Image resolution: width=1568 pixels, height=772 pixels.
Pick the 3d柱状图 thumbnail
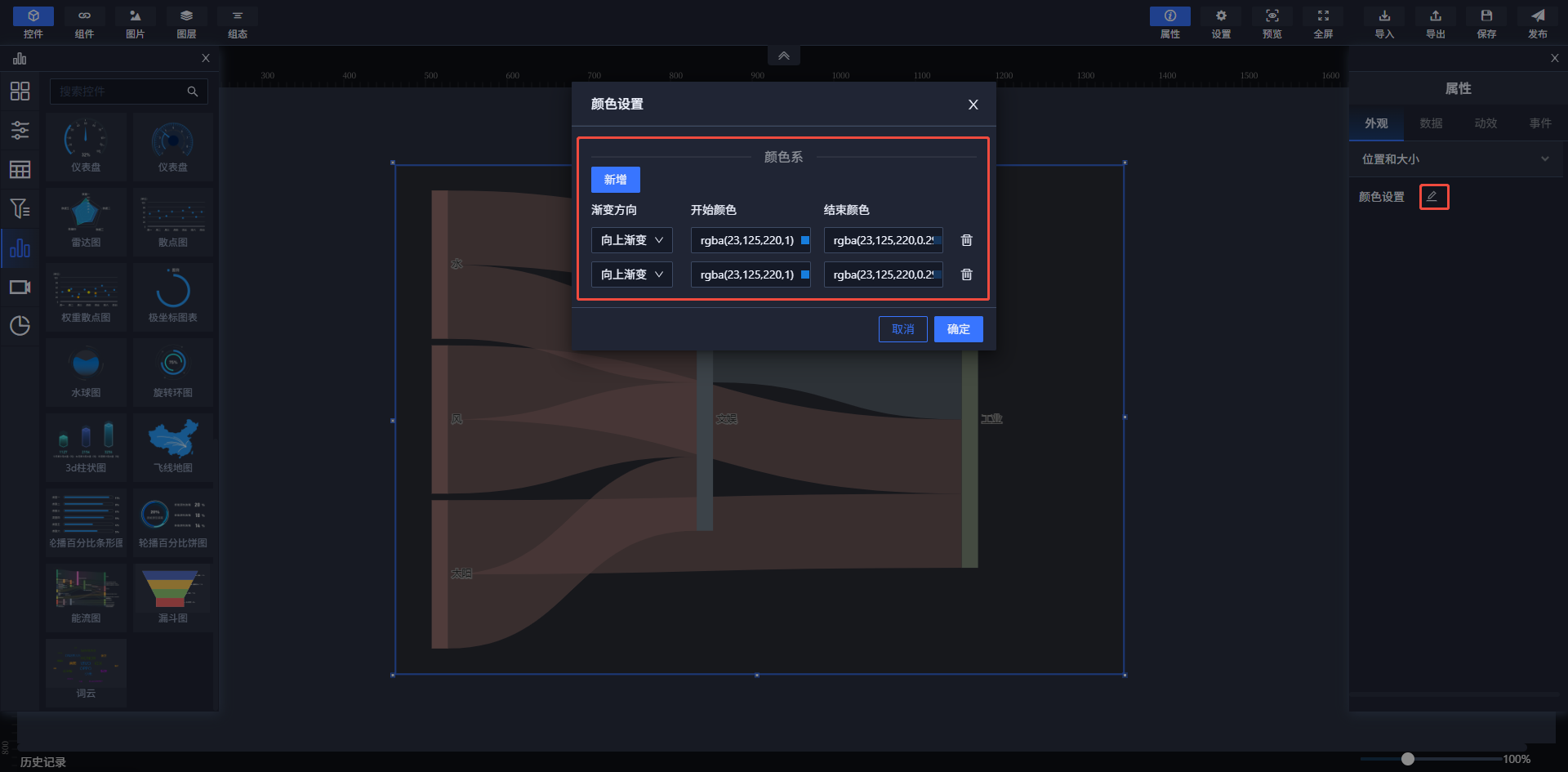pos(86,448)
